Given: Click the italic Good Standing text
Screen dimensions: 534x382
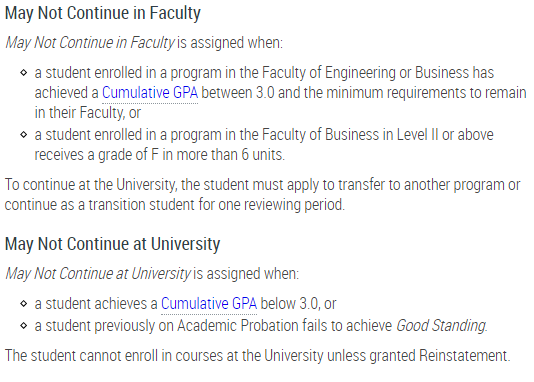Looking at the screenshot, I should 441,326.
